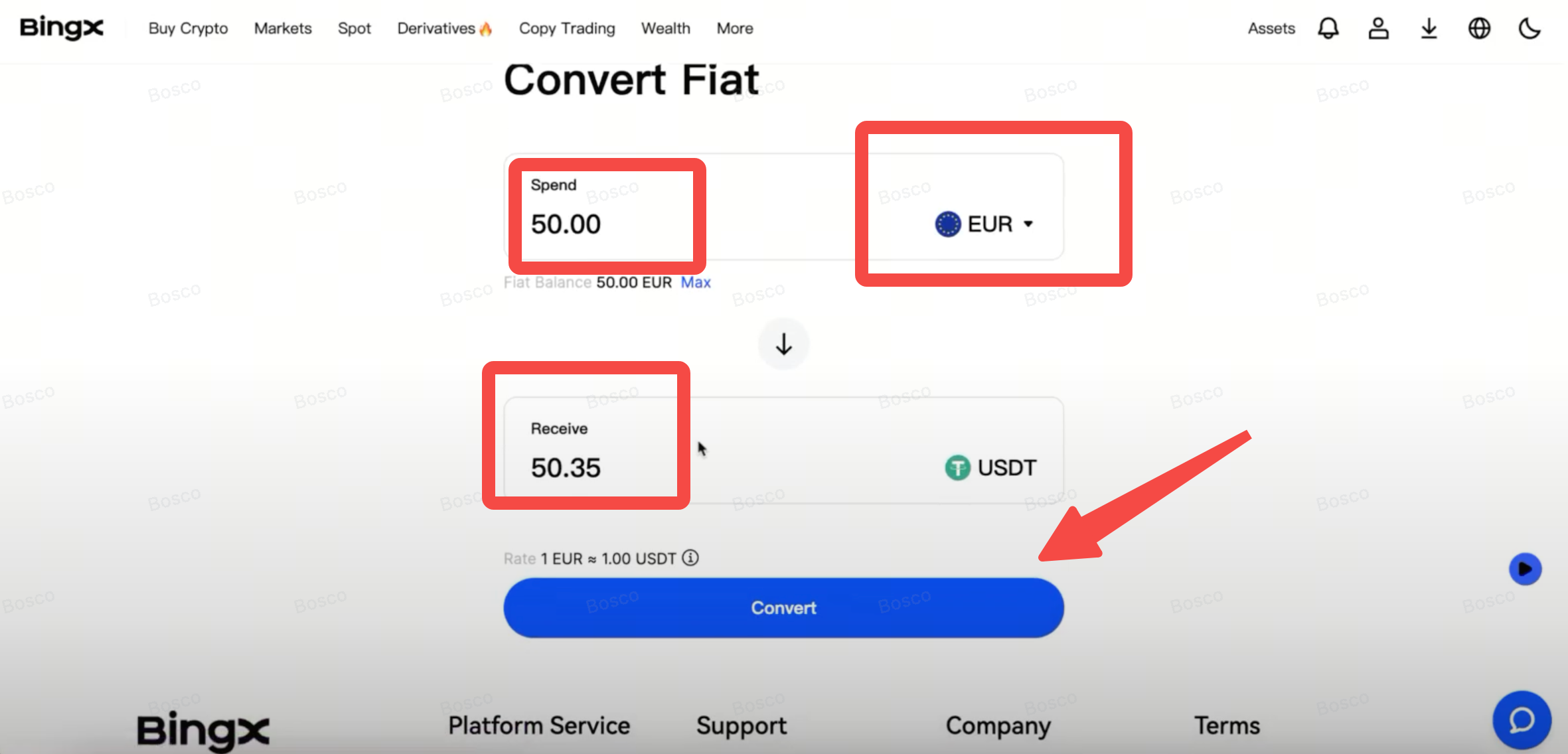
Task: Open the More navigation menu
Action: [x=734, y=29]
